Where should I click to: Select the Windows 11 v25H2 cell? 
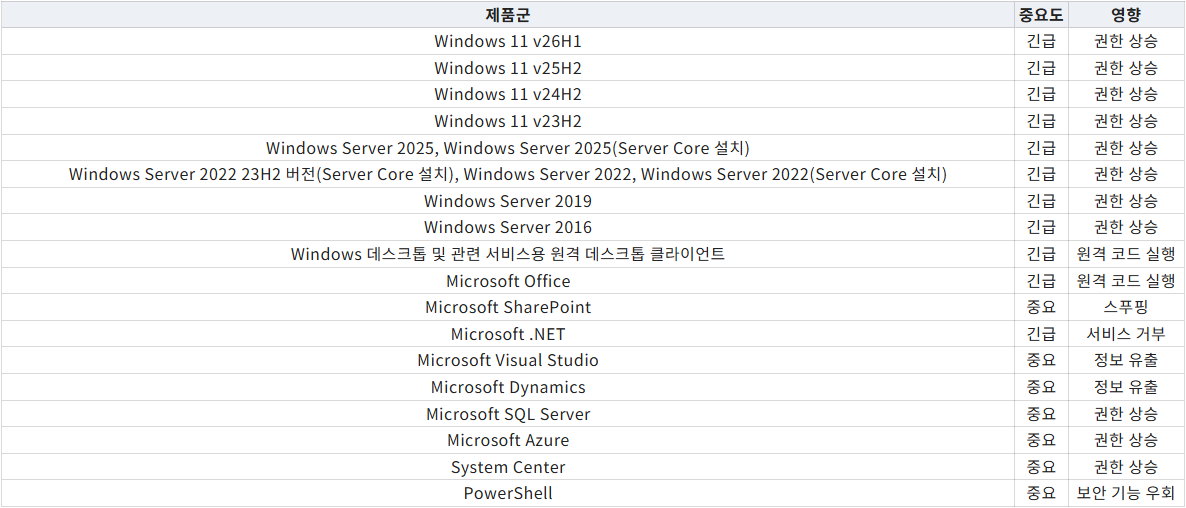click(508, 67)
